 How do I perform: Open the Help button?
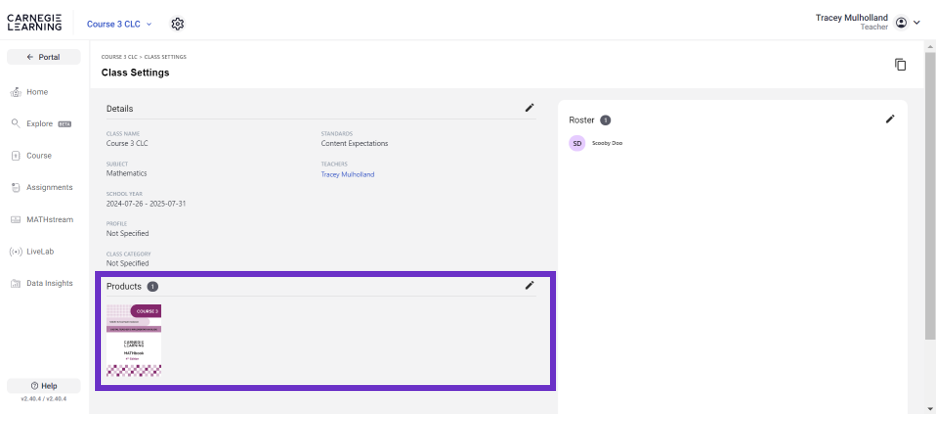pos(43,385)
